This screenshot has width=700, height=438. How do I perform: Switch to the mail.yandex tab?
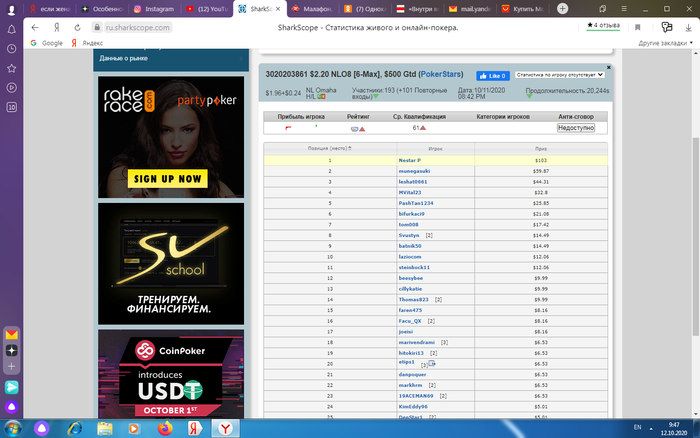click(x=471, y=9)
